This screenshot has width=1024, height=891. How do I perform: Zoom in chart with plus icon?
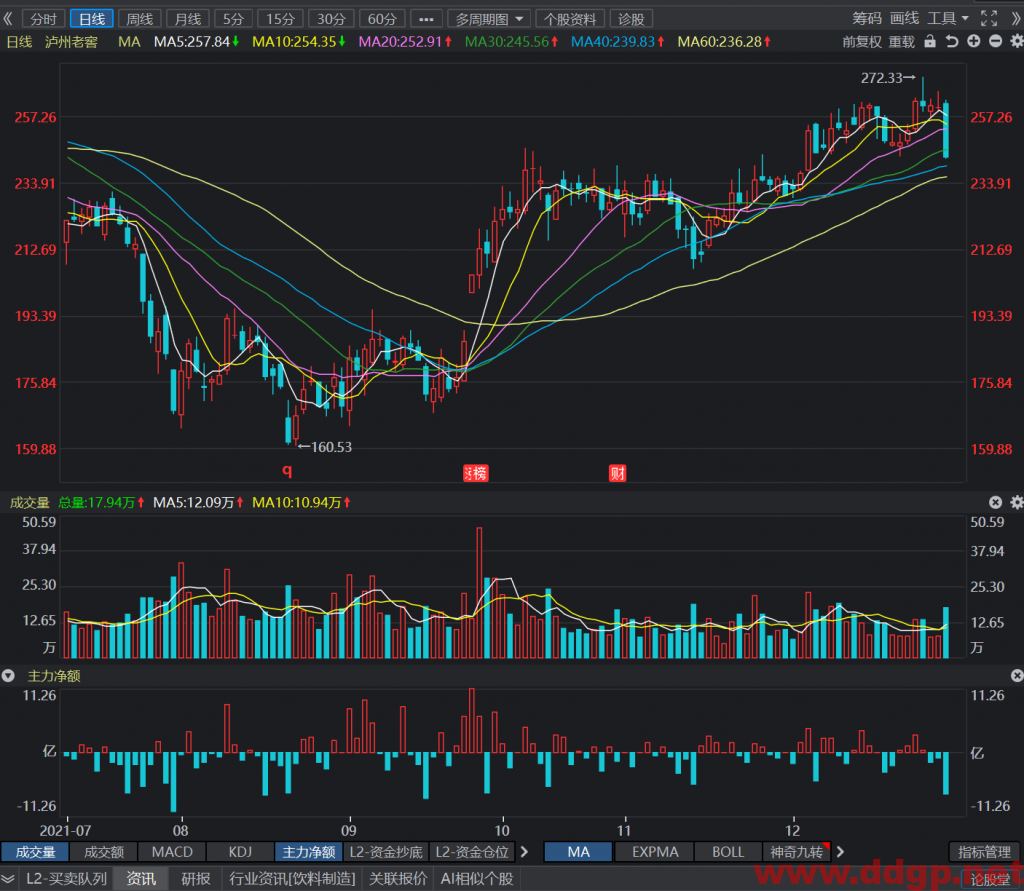click(974, 42)
